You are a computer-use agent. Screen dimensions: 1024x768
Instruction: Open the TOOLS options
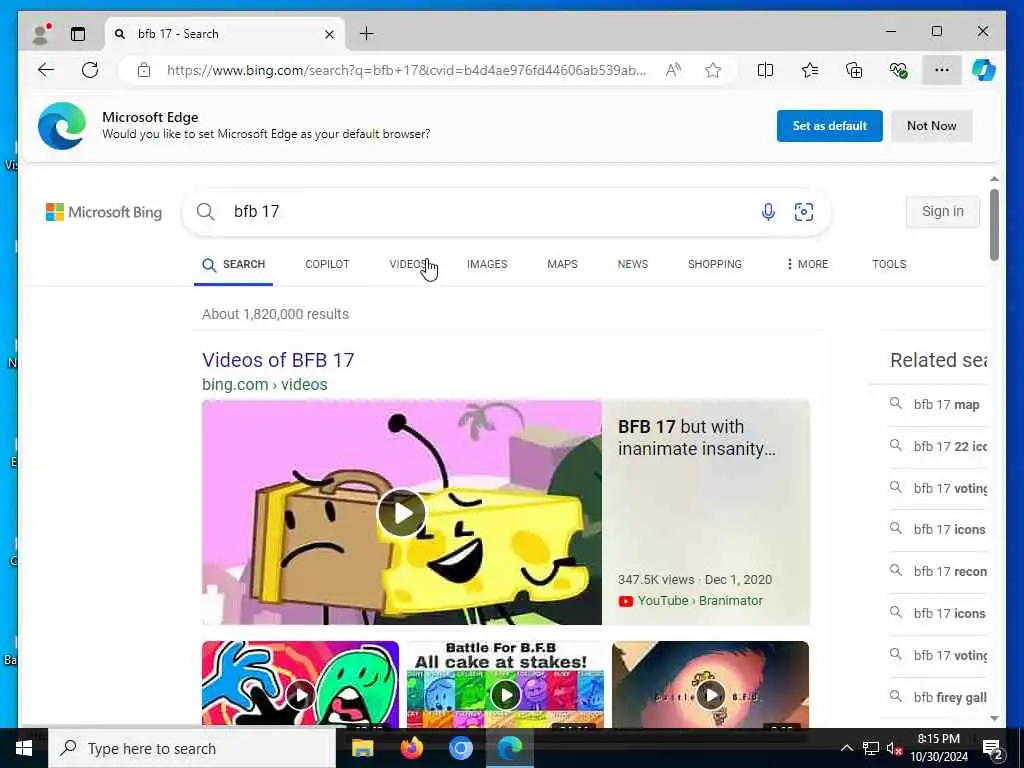point(889,264)
